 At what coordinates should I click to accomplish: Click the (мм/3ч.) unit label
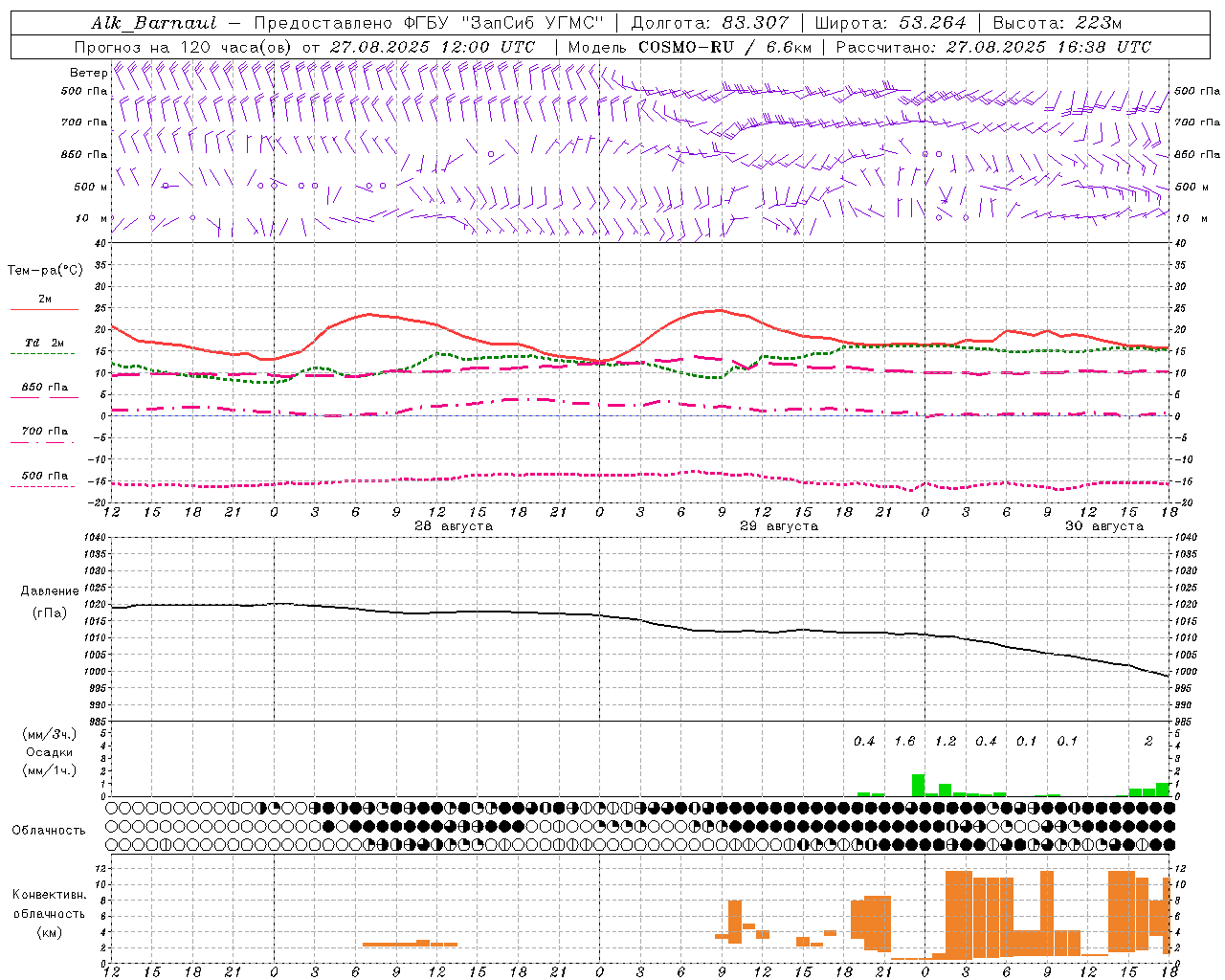[50, 734]
